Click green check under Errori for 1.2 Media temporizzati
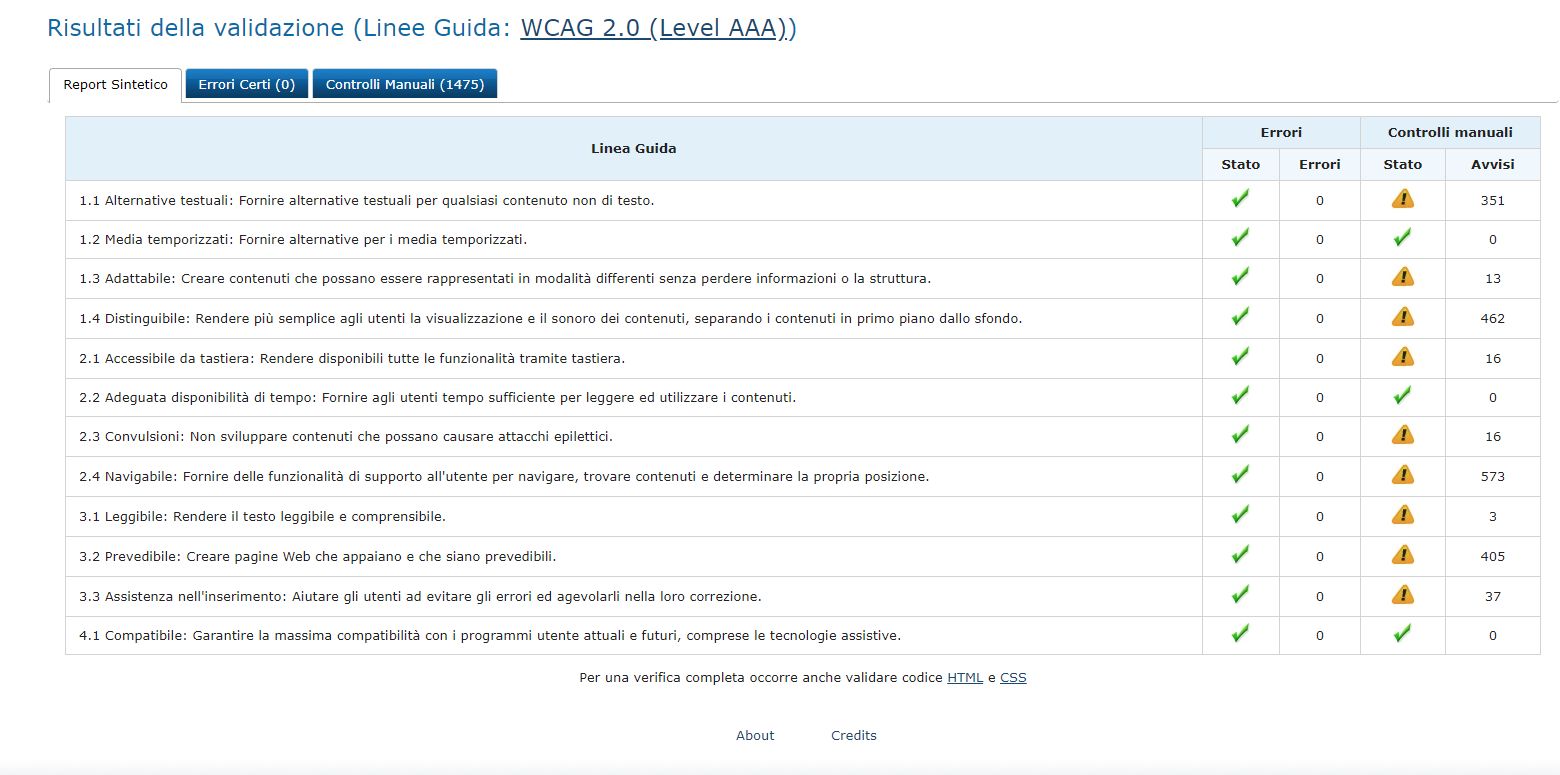The image size is (1560, 775). click(1240, 238)
